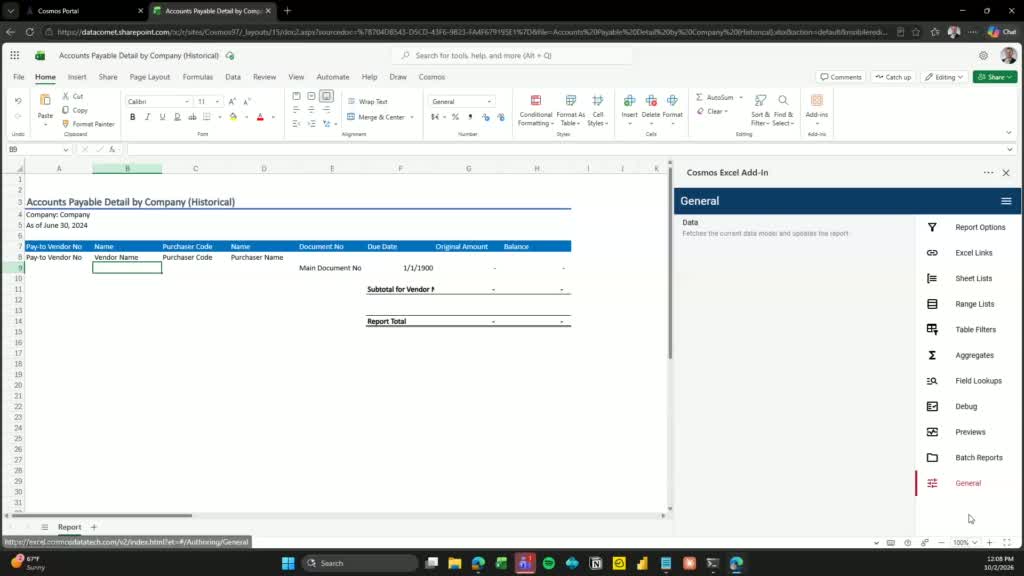Click the Comments button

[840, 77]
